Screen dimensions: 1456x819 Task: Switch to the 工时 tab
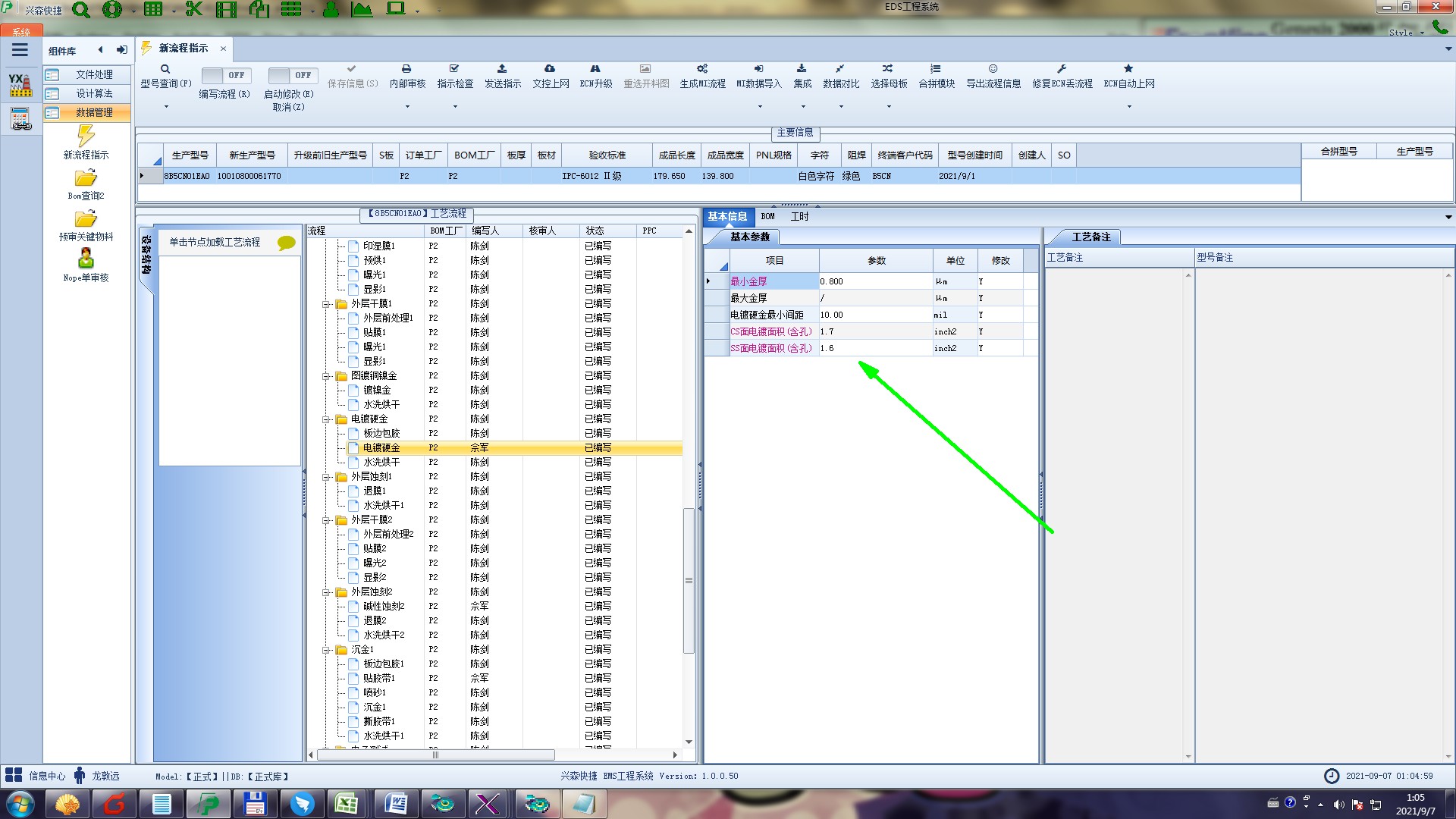tap(799, 217)
